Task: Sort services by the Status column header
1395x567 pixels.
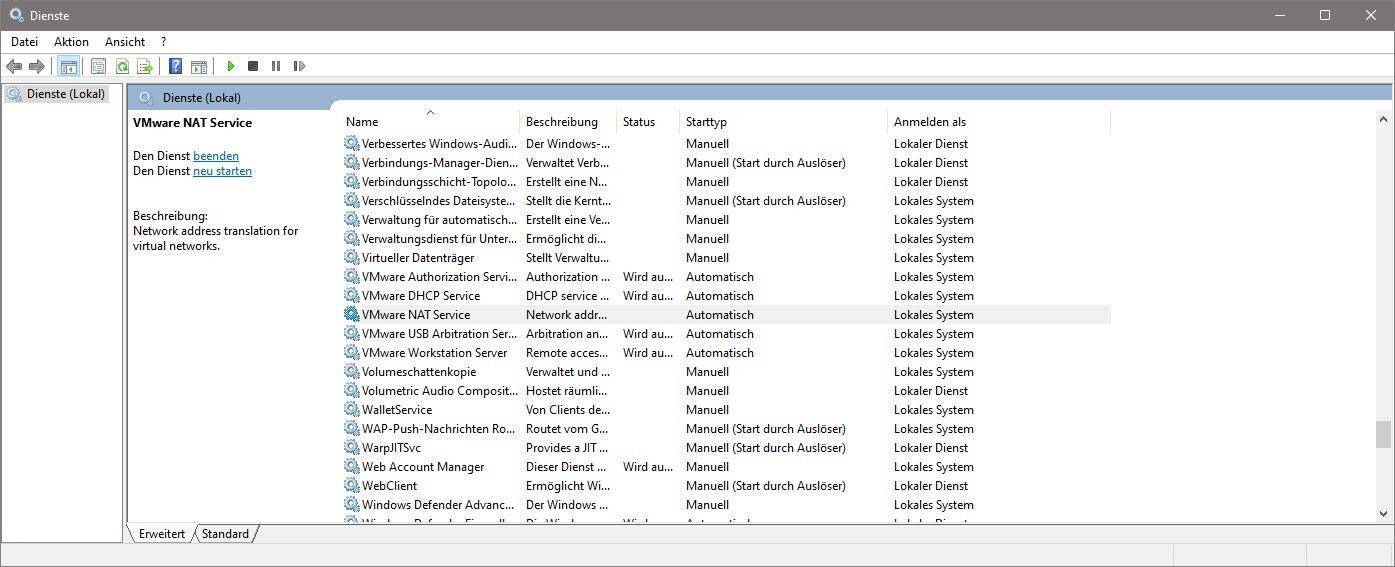Action: click(x=638, y=122)
